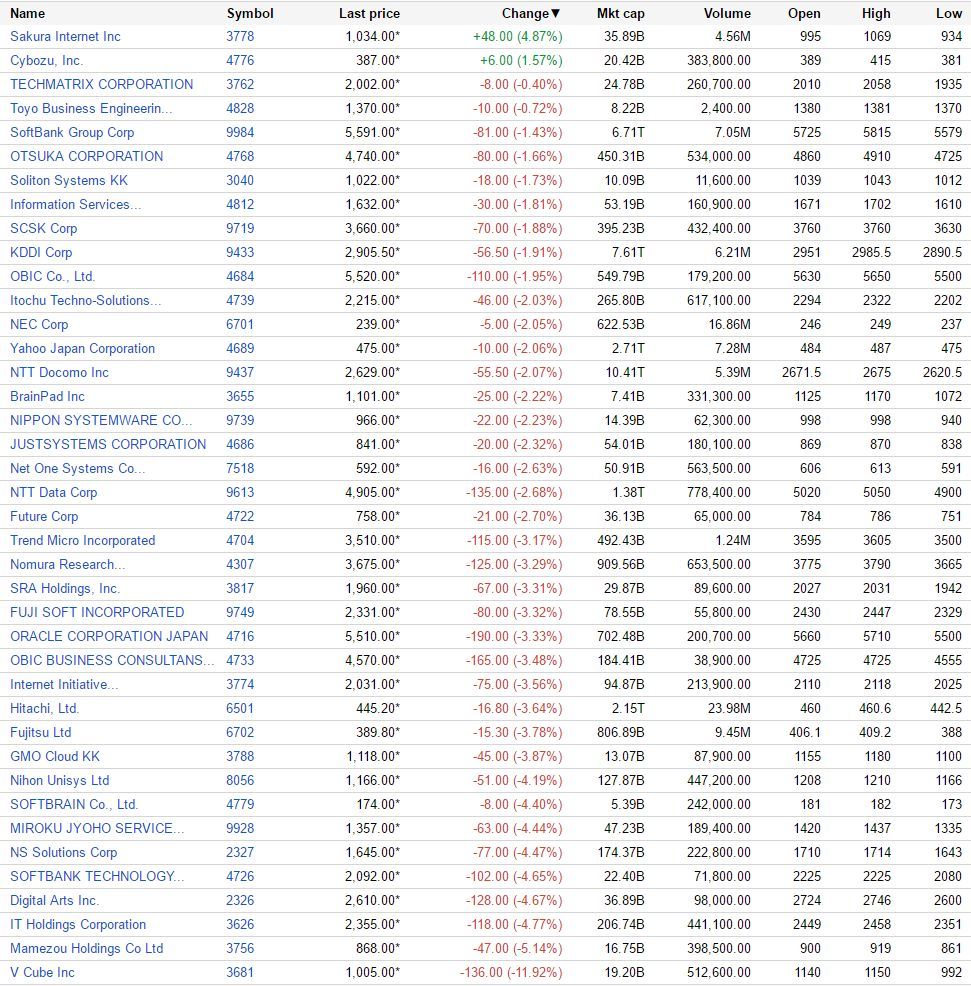The width and height of the screenshot is (971, 986).
Task: Open V Cube Inc company link
Action: click(x=42, y=972)
